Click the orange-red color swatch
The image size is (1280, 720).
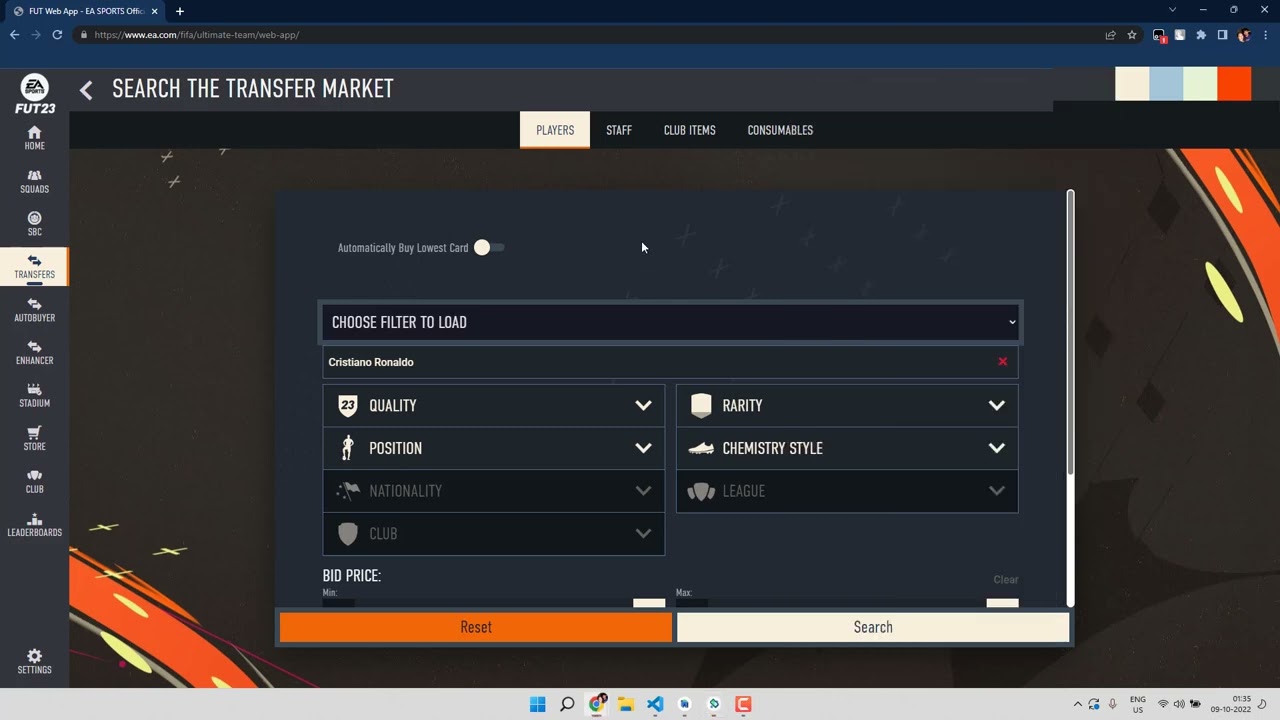click(1234, 84)
